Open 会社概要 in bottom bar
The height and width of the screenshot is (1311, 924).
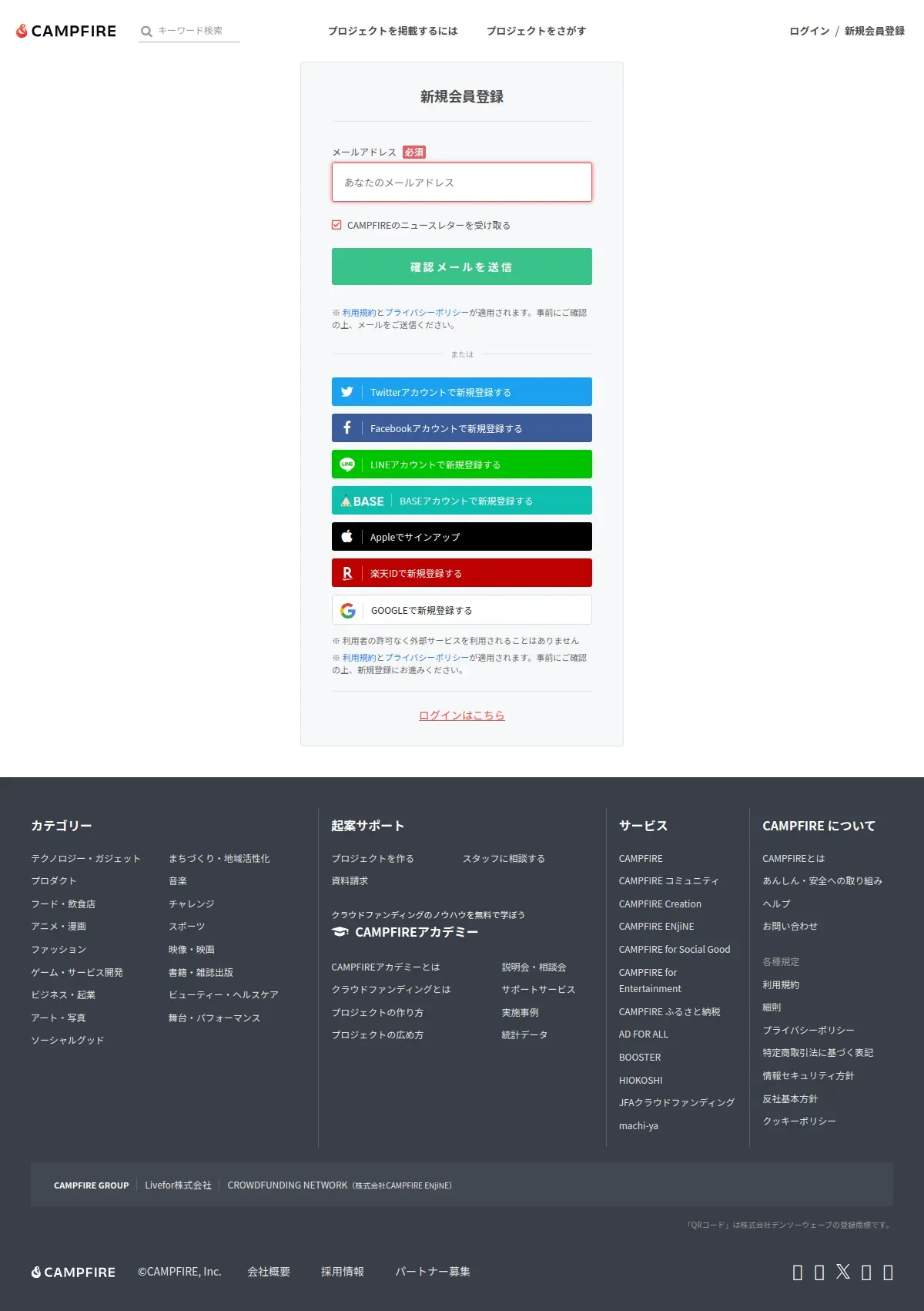pyautogui.click(x=269, y=1272)
